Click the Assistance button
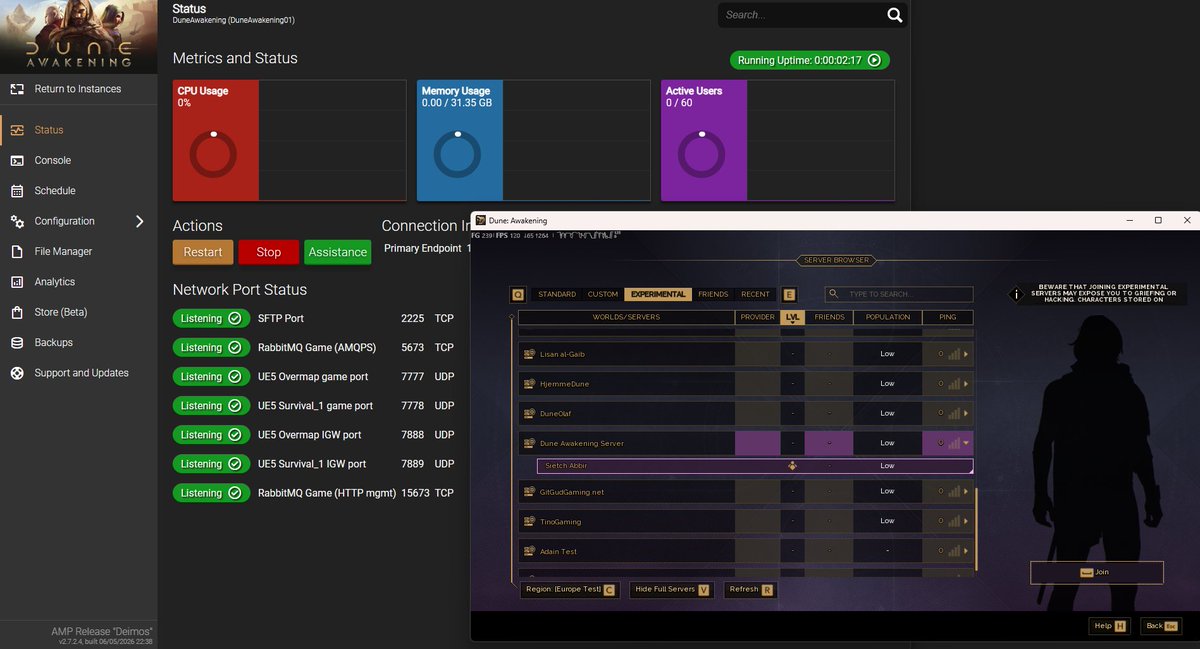This screenshot has width=1200, height=649. tap(337, 252)
